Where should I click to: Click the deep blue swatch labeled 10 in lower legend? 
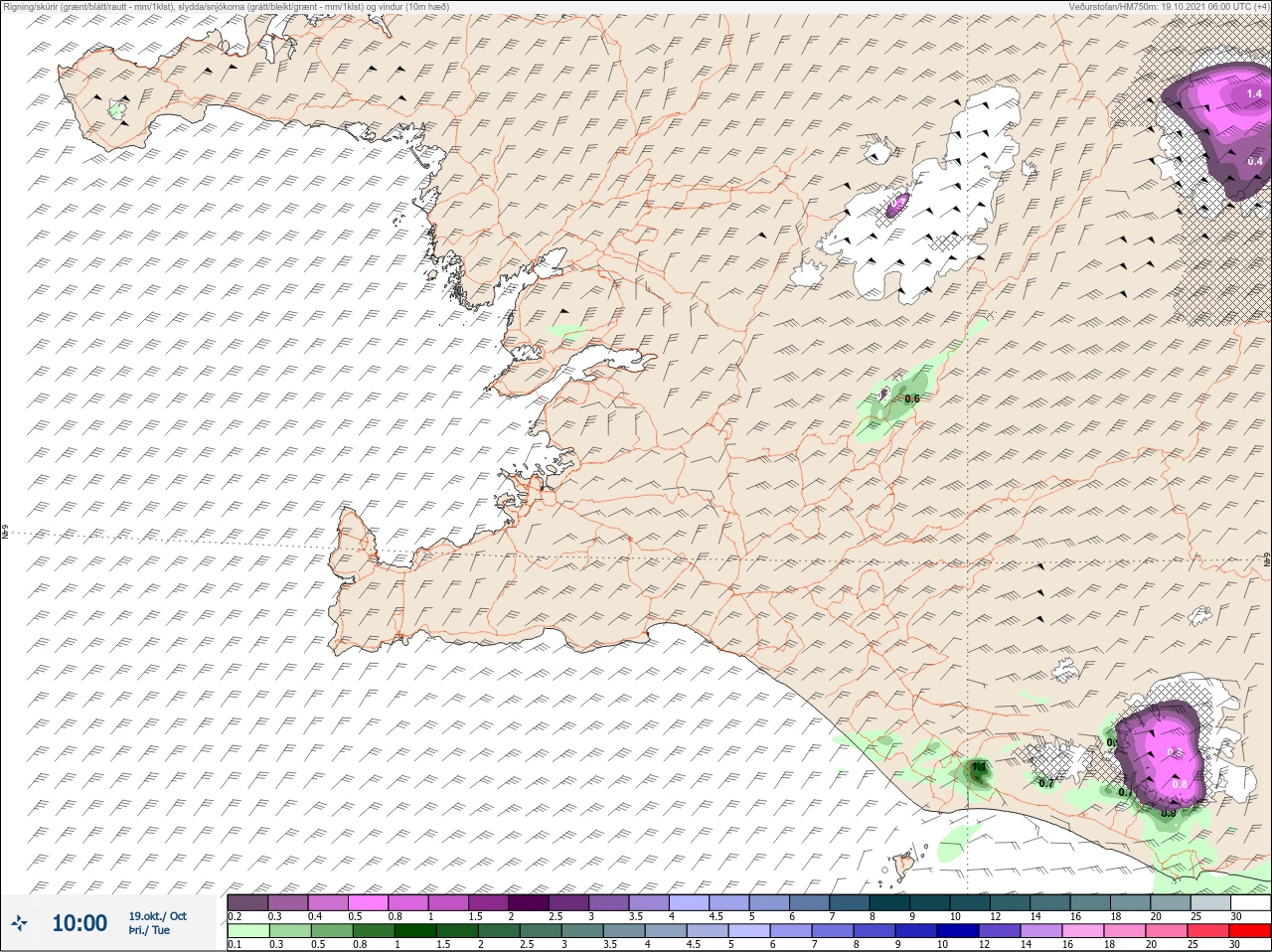coord(957,931)
